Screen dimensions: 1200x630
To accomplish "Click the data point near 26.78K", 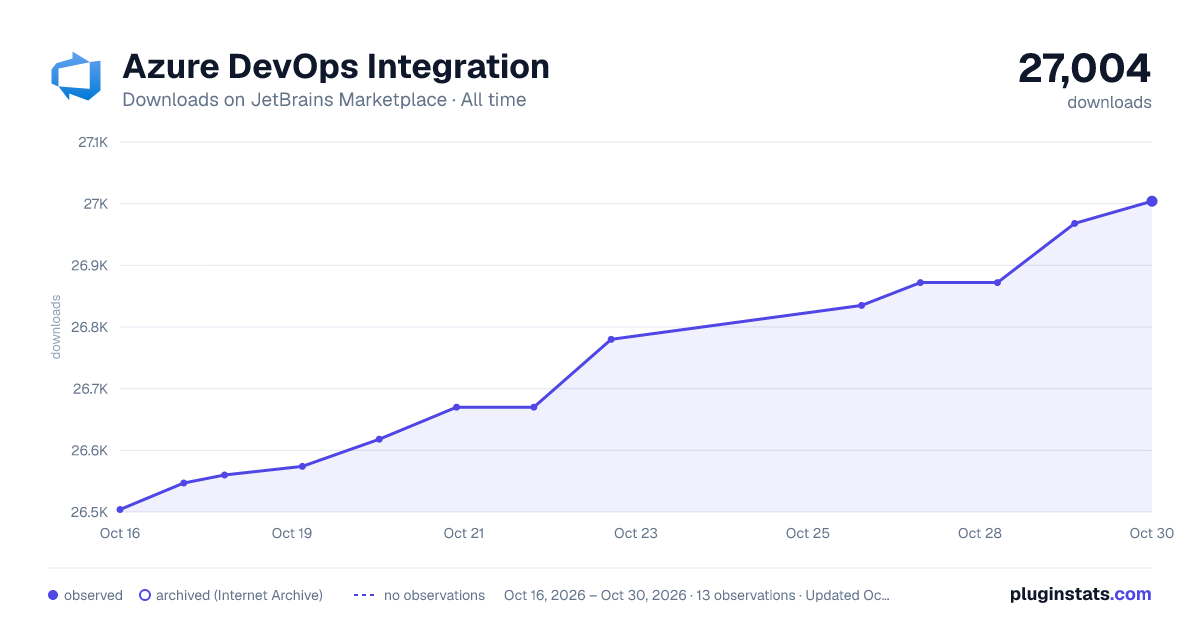I will 611,339.
